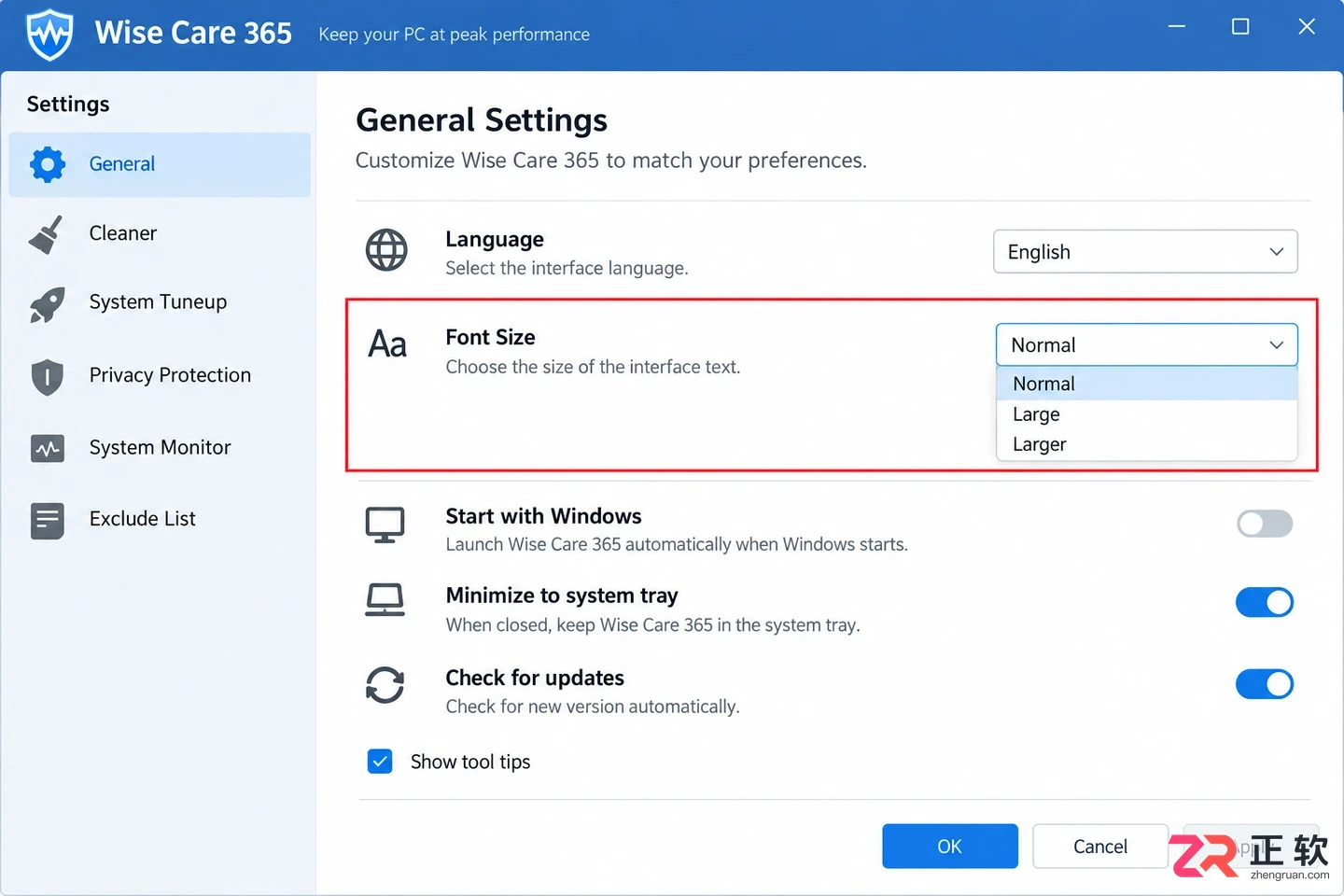Click the Start with Windows monitor icon

(x=385, y=525)
